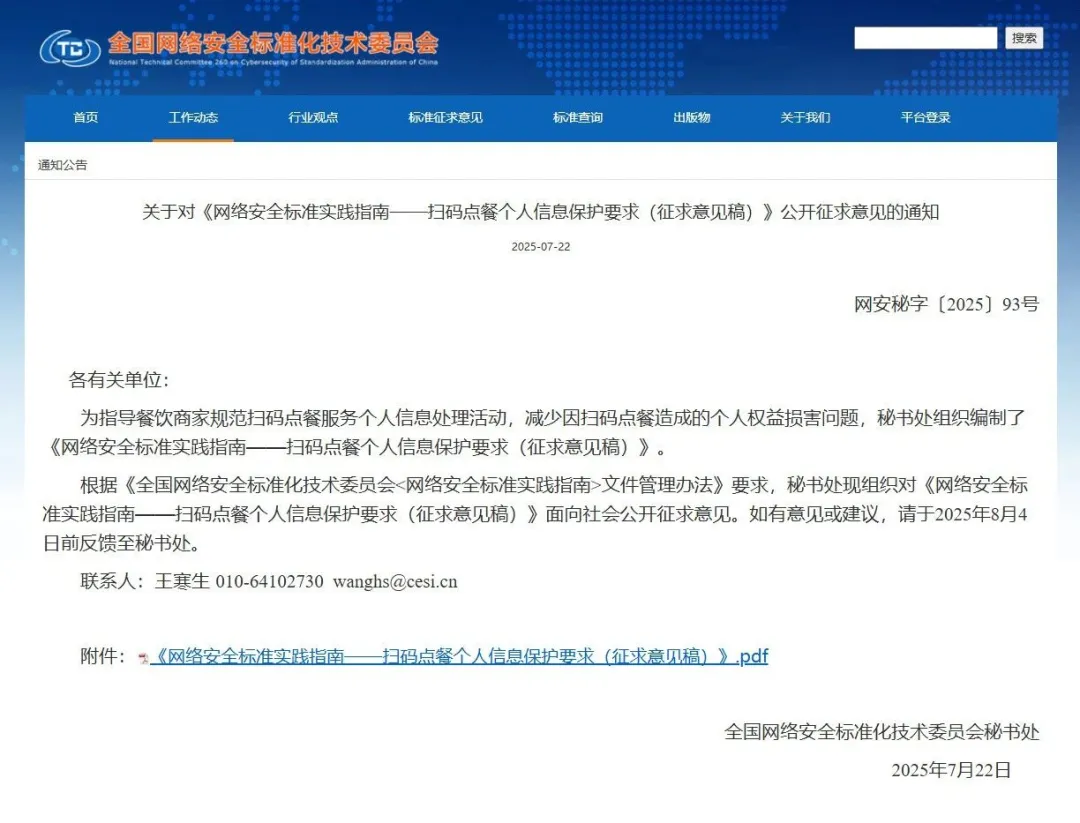This screenshot has width=1080, height=823.
Task: Click the 全国网络安全标准化技术委员会 site title in the header
Action: [272, 43]
